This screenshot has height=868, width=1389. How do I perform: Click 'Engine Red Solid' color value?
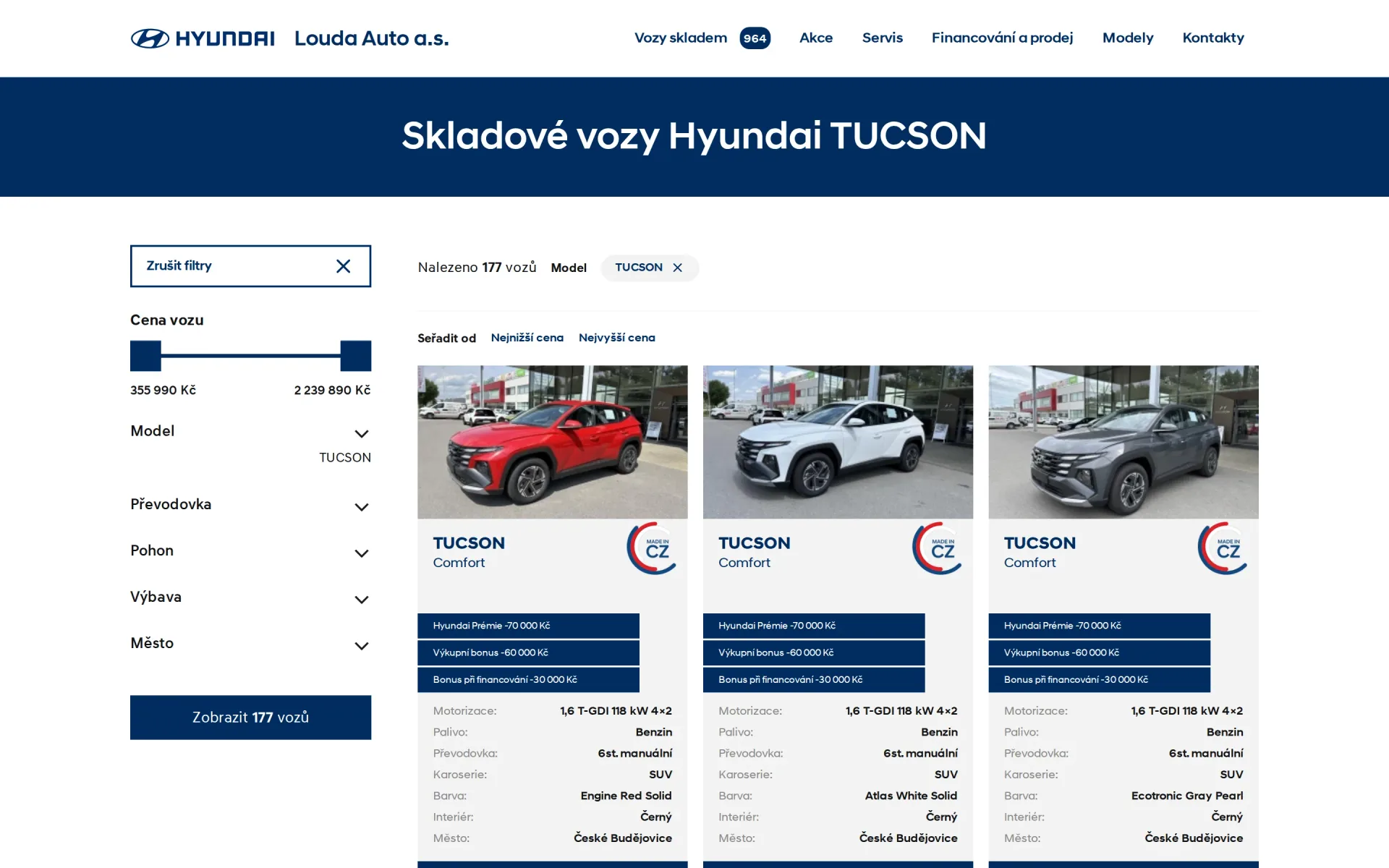[x=626, y=796]
